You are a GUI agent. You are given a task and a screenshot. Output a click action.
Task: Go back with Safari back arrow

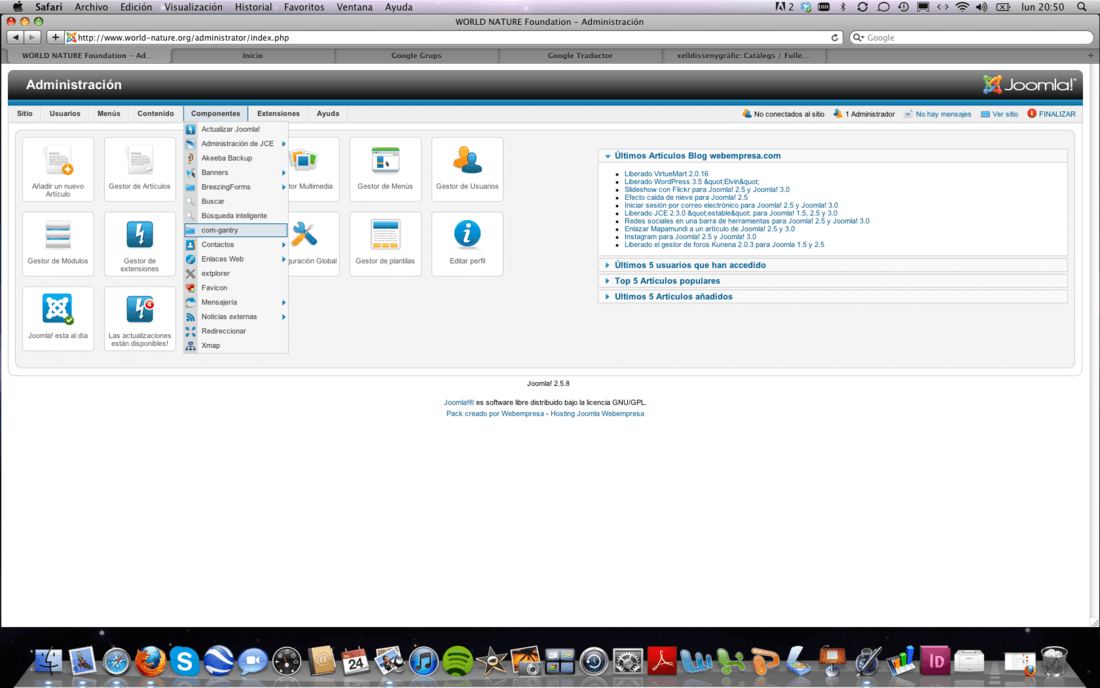pyautogui.click(x=15, y=37)
